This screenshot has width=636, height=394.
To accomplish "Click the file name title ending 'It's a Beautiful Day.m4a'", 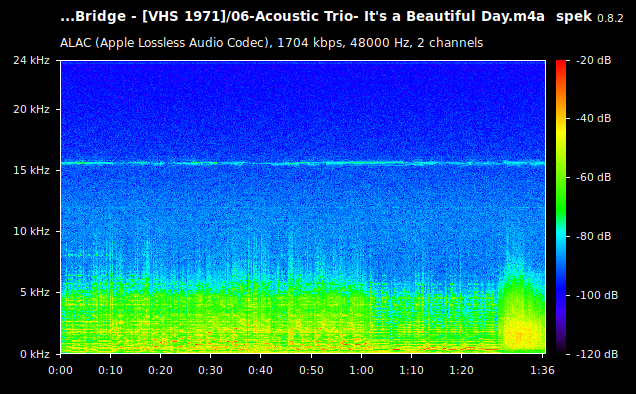I will pos(302,17).
